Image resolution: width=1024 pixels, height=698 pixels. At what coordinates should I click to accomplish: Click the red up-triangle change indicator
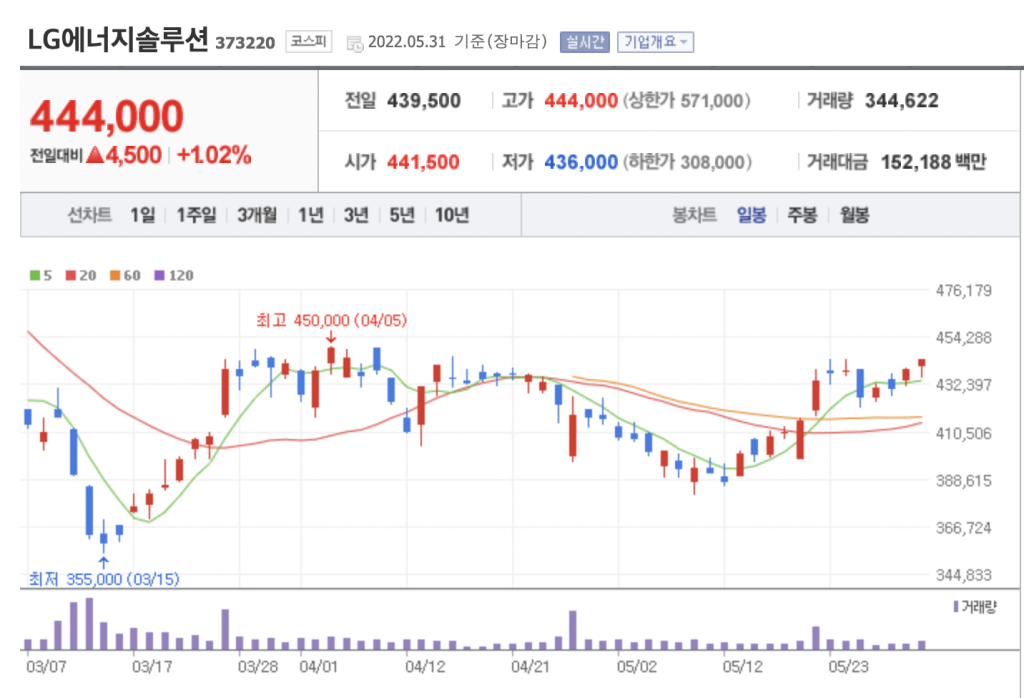coord(95,155)
